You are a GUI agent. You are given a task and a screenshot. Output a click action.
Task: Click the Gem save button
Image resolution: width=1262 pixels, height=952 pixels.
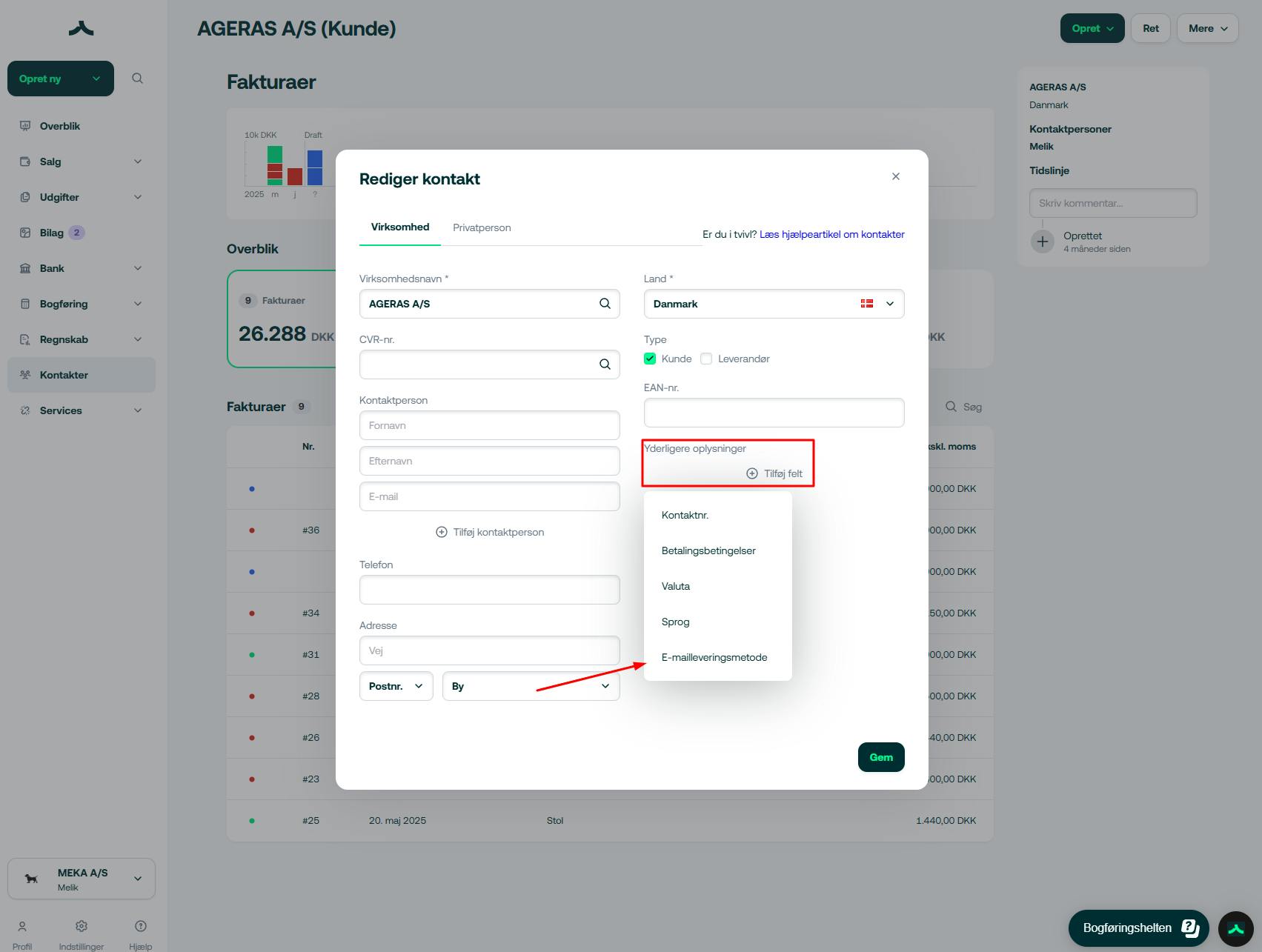(x=881, y=757)
